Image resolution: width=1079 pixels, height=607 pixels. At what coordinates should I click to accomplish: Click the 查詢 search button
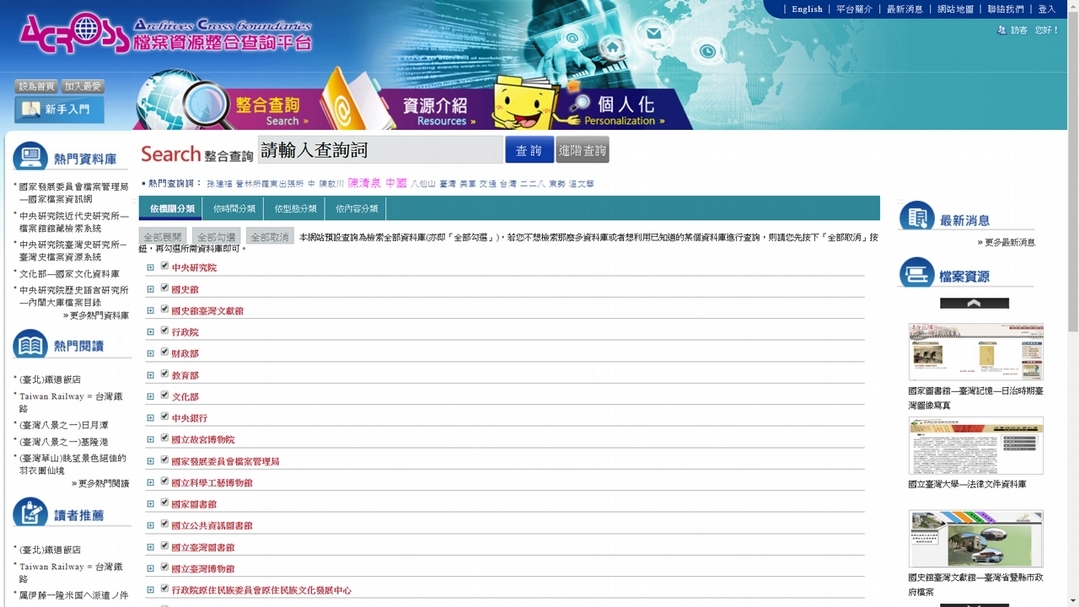pos(529,150)
